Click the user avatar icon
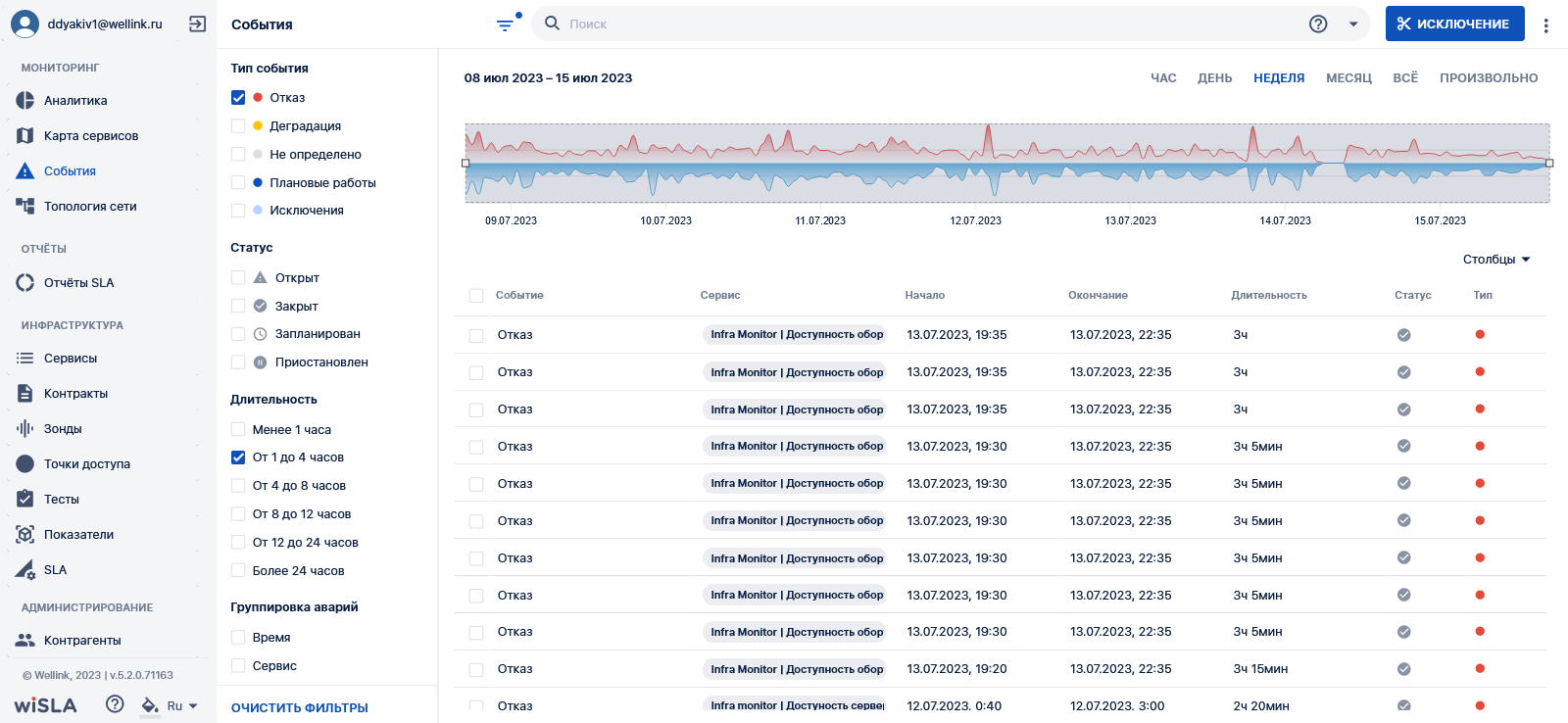 24,24
